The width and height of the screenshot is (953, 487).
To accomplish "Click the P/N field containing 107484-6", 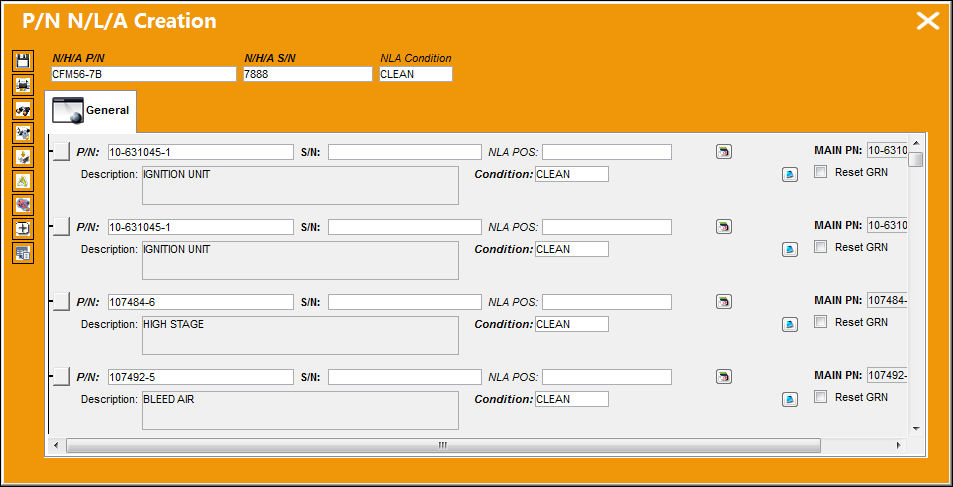I will point(201,302).
